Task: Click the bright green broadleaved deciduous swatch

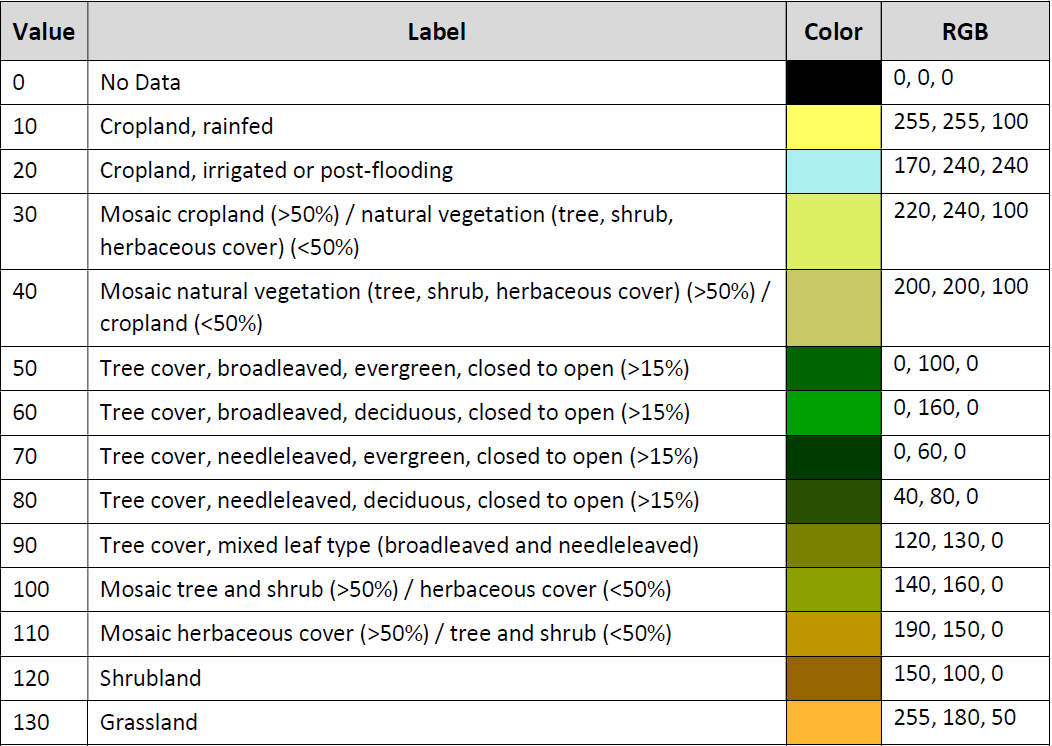Action: pos(833,413)
